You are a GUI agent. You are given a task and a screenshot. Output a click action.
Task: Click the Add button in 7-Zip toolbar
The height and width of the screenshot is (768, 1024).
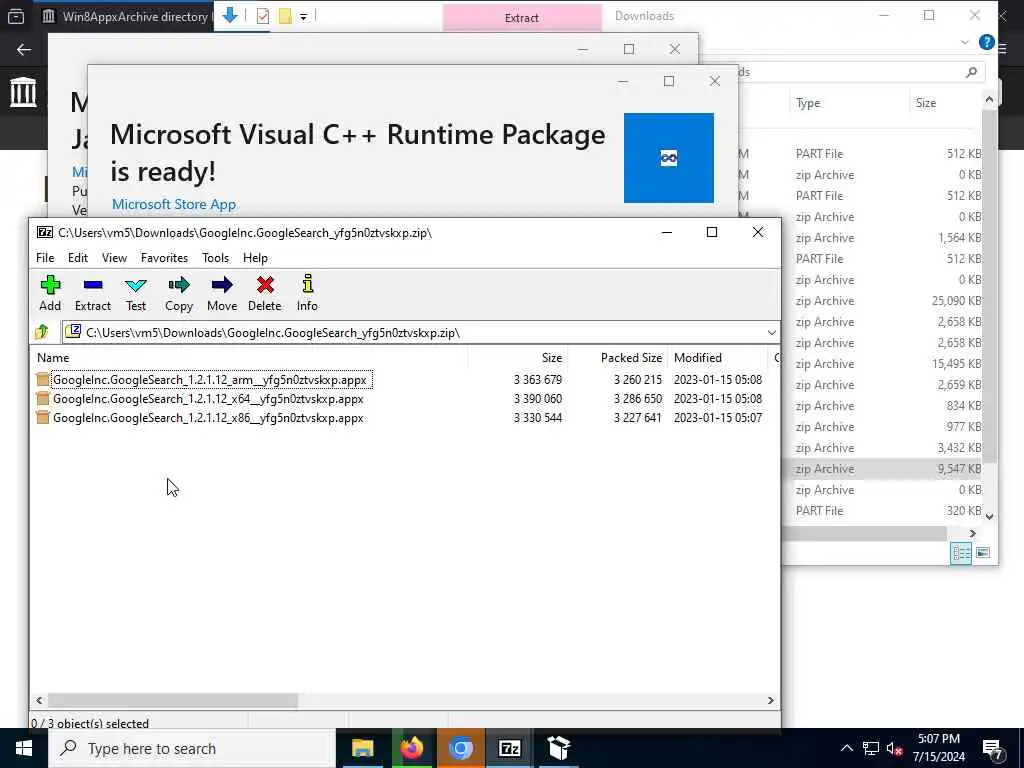click(50, 293)
